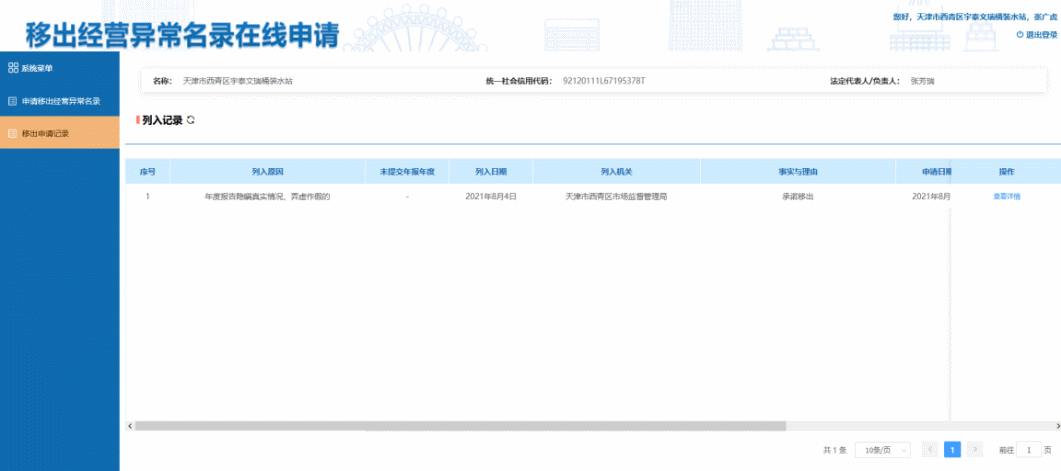1061x471 pixels.
Task: Click the 退出登录 logout link
Action: coord(1040,35)
